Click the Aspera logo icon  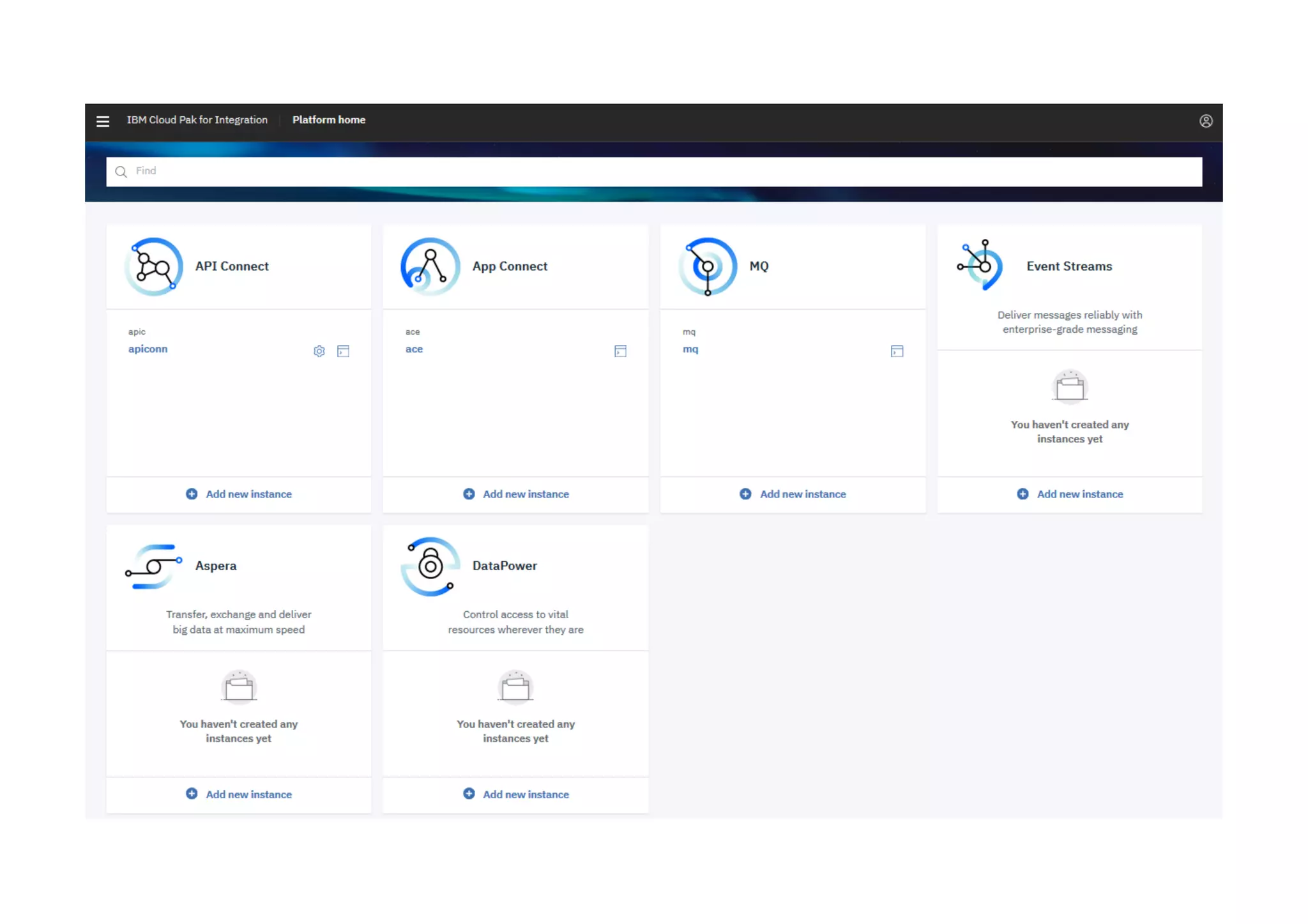(154, 566)
